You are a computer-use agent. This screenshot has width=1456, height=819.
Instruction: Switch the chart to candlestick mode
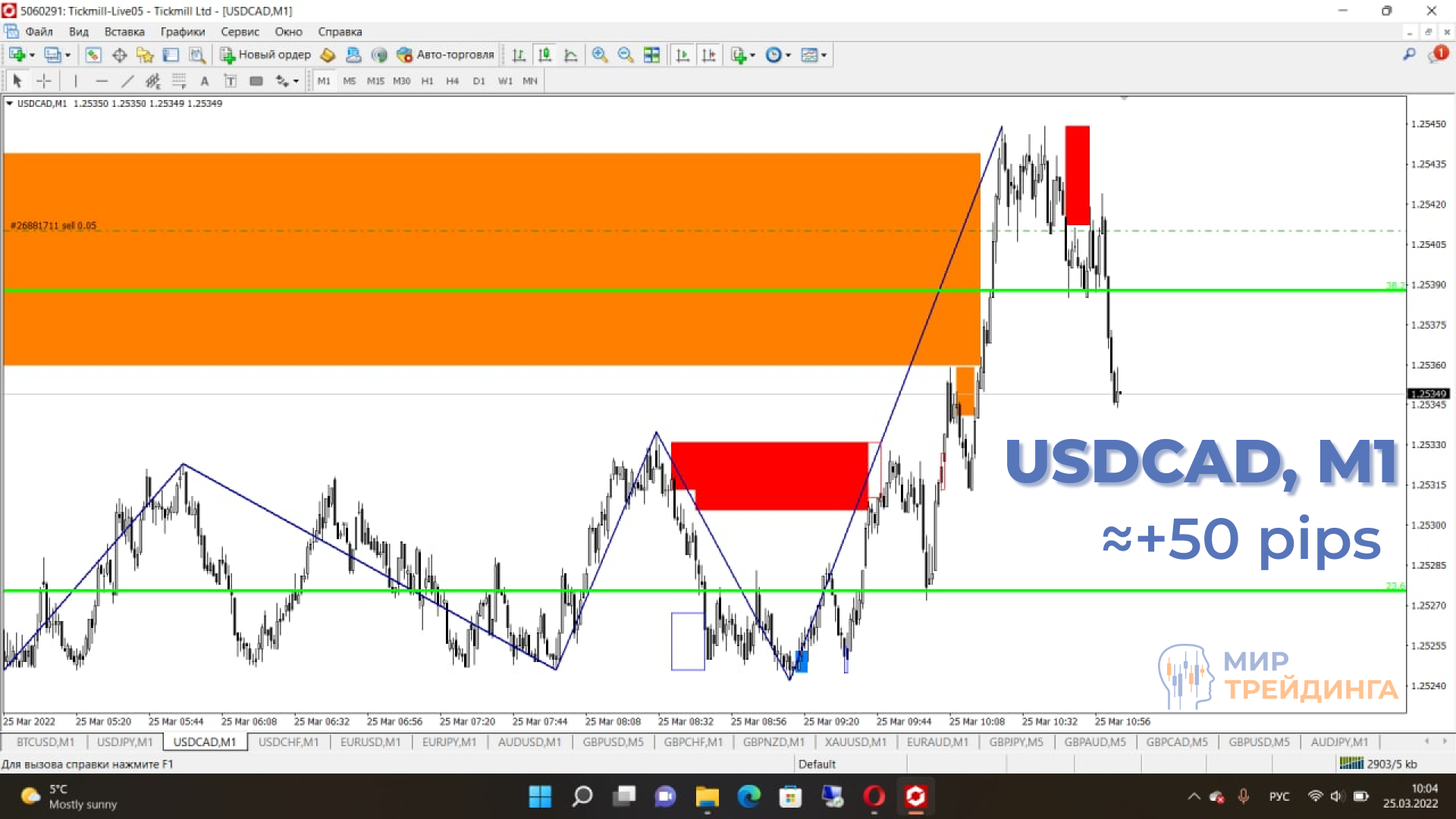click(544, 55)
